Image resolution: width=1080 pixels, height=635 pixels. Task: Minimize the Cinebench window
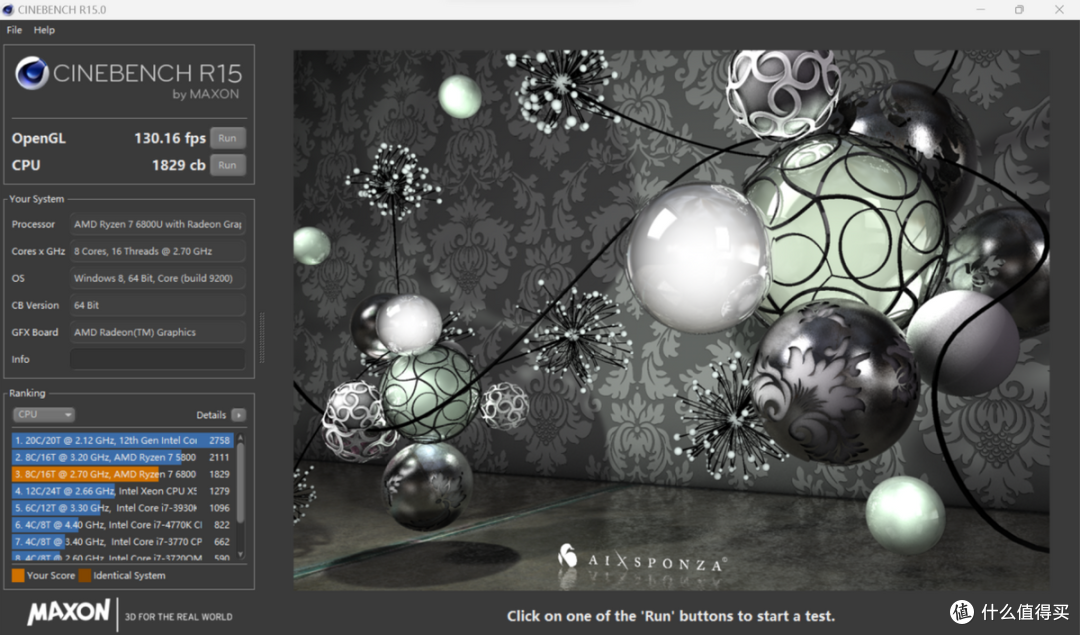pyautogui.click(x=980, y=10)
